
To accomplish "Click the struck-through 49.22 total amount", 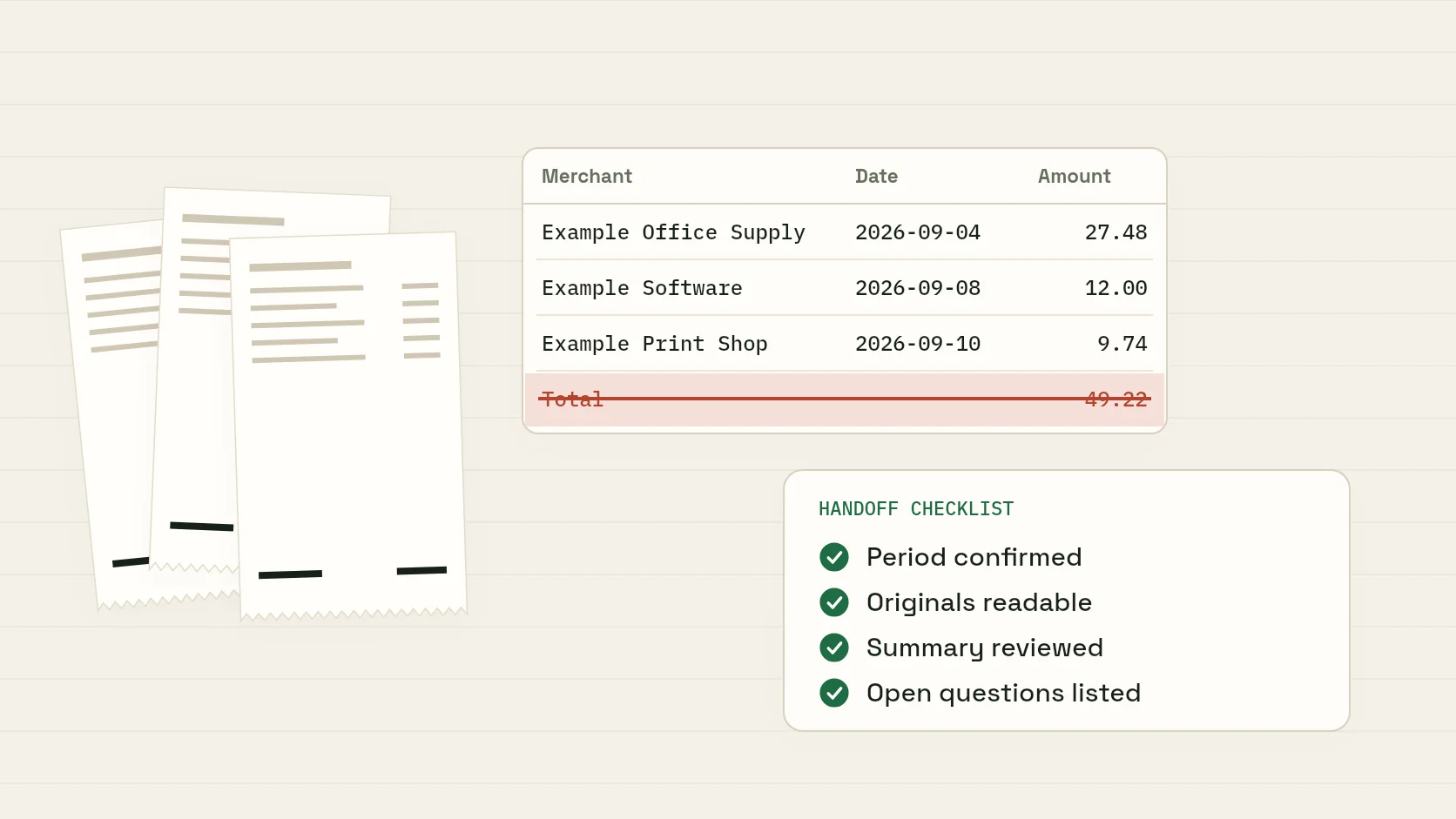I will (x=1116, y=399).
